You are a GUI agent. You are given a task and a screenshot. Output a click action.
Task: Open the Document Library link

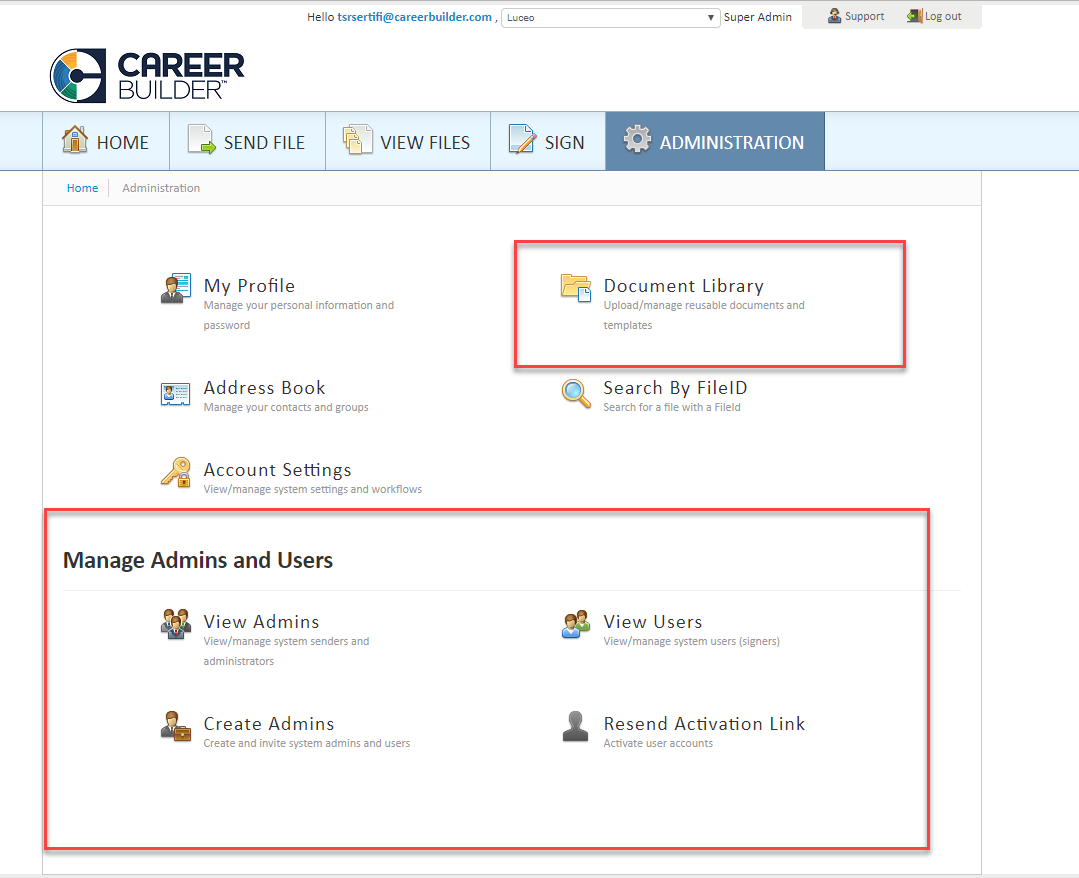click(x=683, y=286)
